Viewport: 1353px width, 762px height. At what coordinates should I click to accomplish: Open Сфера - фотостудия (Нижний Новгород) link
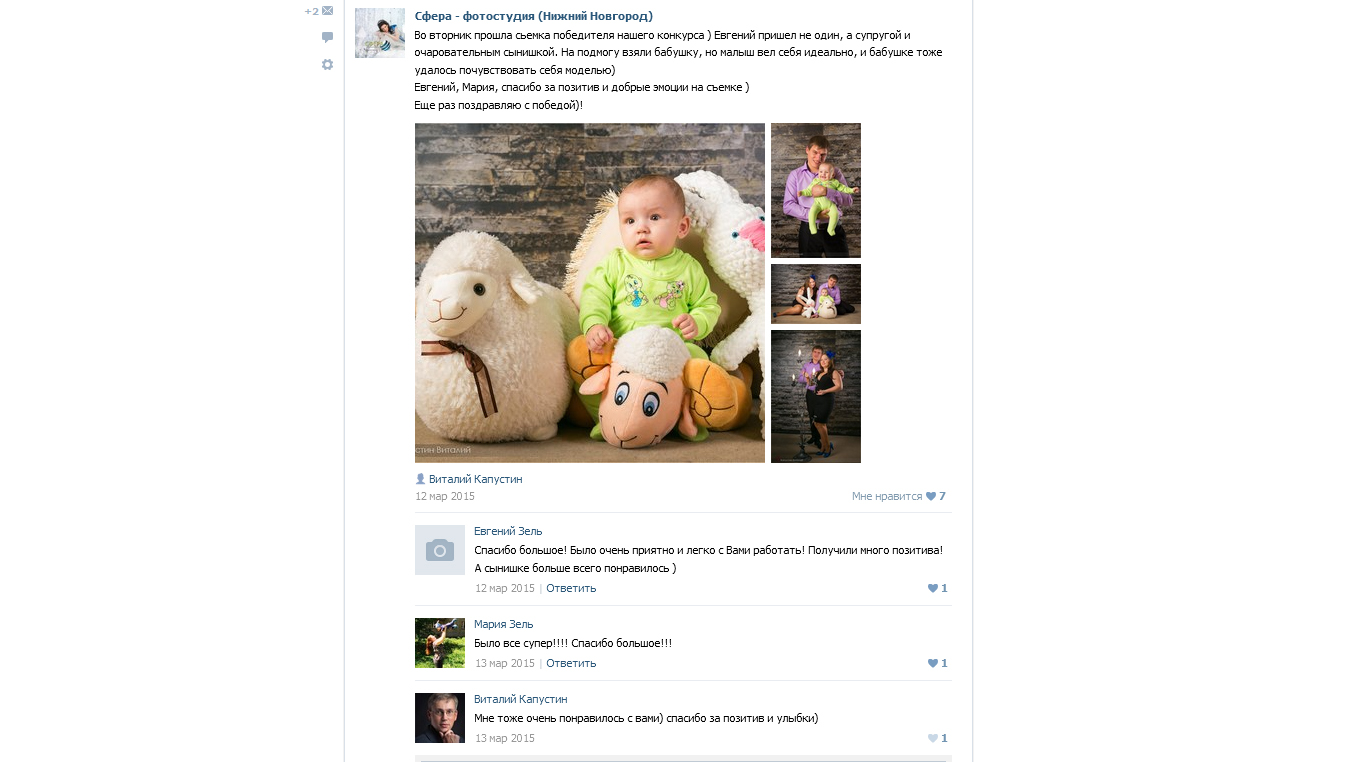tap(534, 16)
